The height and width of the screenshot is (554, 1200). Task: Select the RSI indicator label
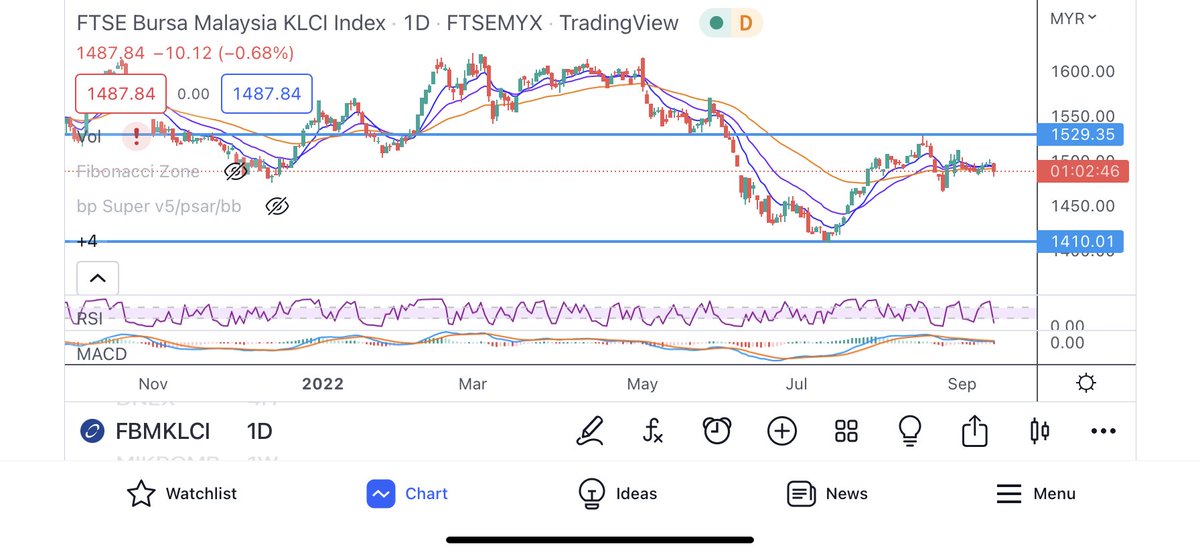point(90,318)
